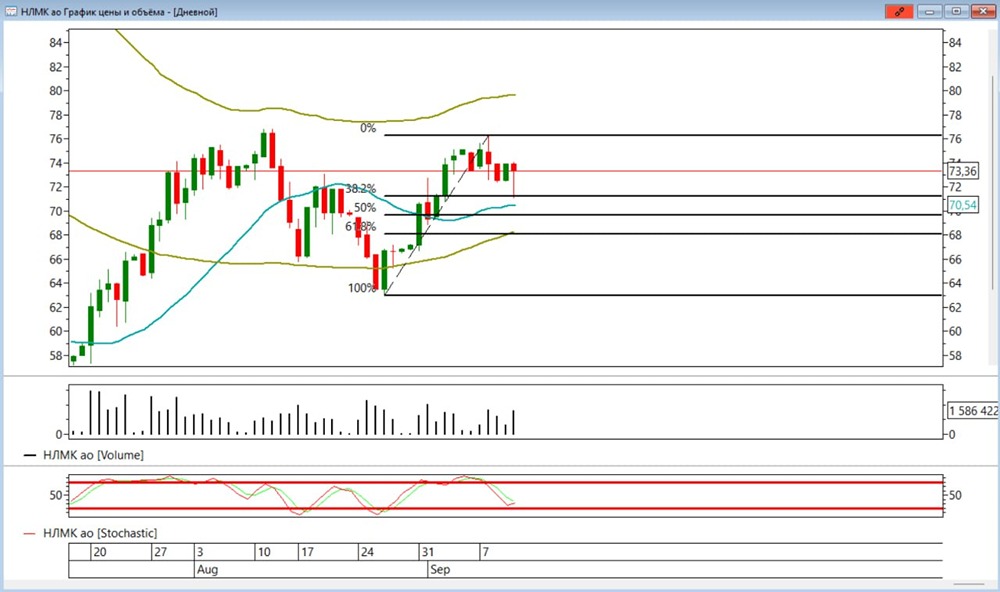Select the current price label 73,36
1000x592 pixels.
(x=962, y=171)
